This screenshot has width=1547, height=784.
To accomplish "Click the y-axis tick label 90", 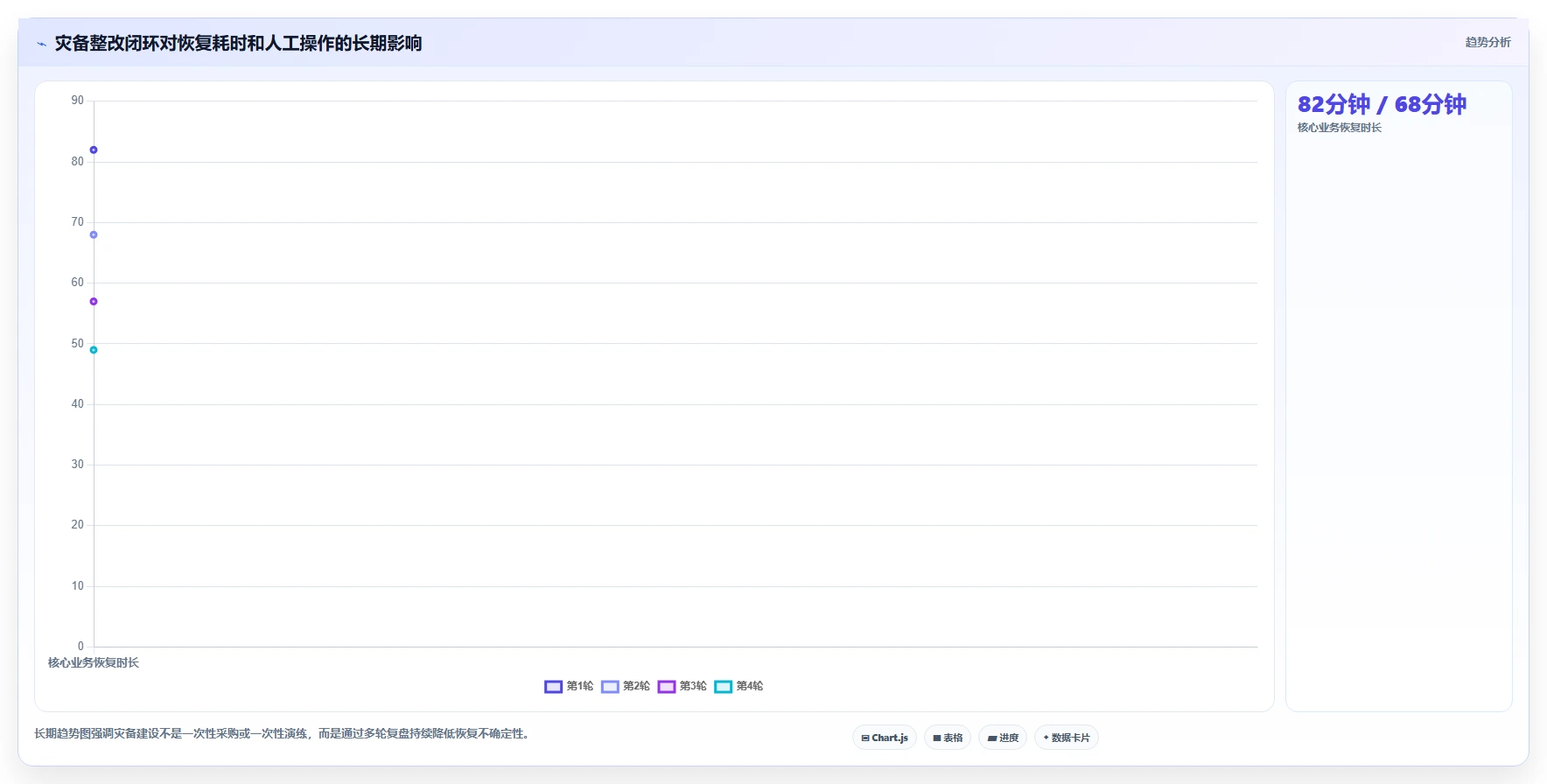I will pyautogui.click(x=78, y=101).
